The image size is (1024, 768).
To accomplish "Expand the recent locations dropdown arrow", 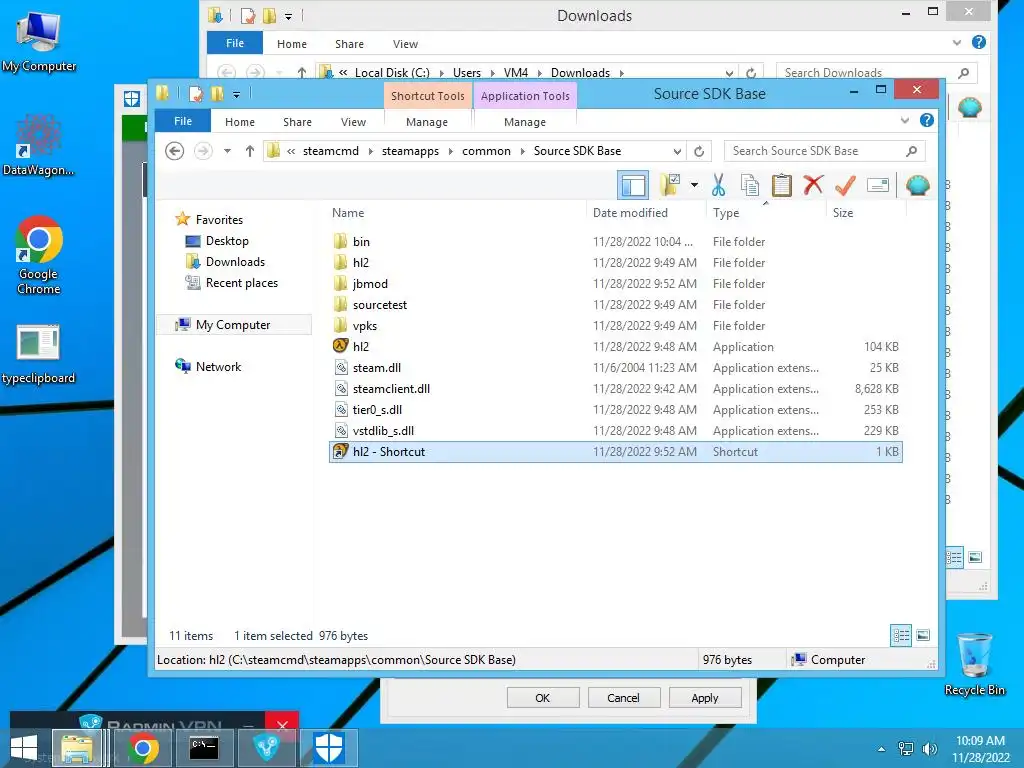I will (227, 151).
